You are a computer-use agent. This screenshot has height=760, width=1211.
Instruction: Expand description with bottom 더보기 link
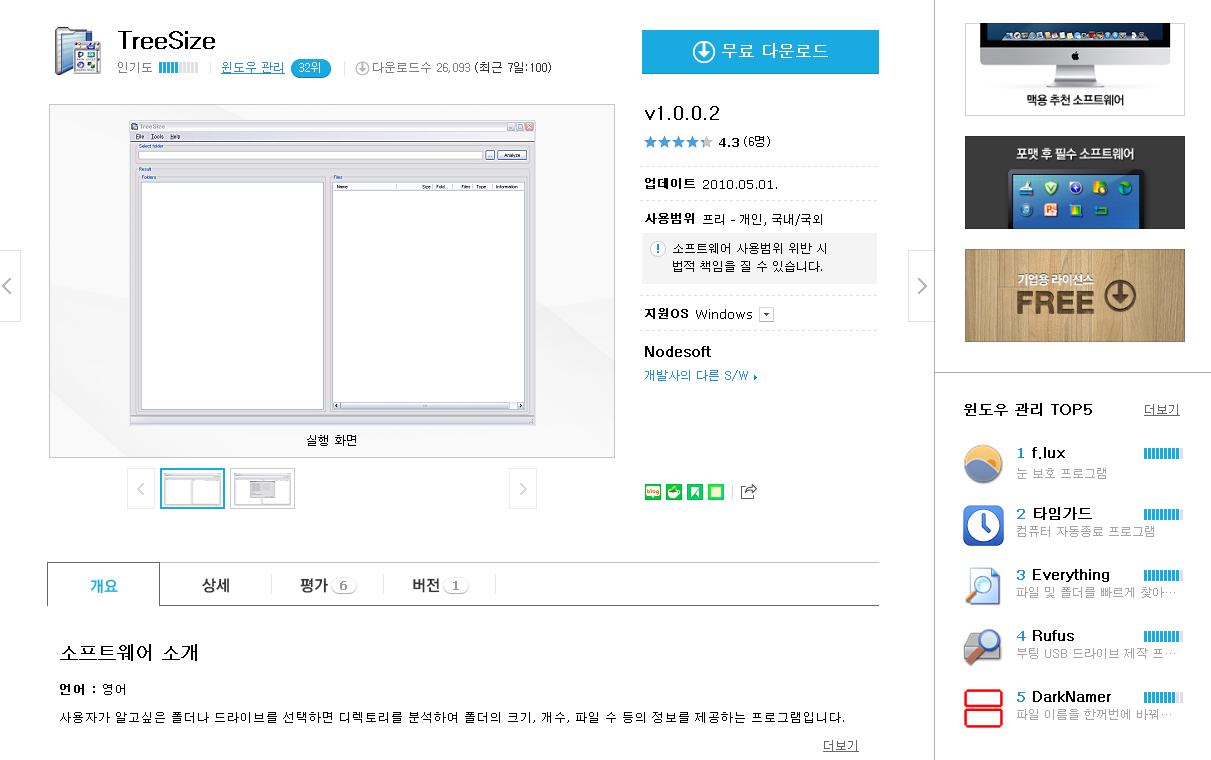[841, 746]
